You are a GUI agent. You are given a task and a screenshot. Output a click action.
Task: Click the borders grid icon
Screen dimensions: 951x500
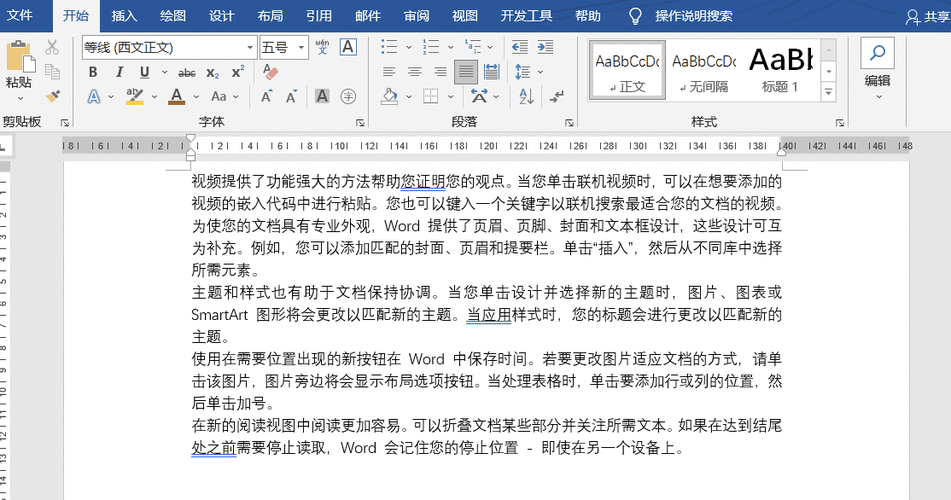[431, 96]
